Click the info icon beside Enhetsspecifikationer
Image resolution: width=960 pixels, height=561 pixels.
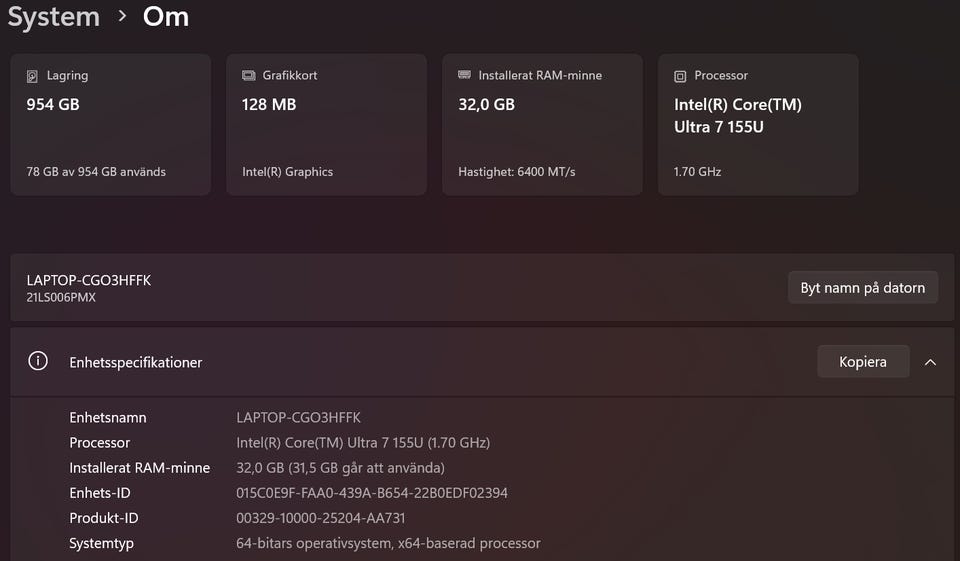click(x=38, y=362)
